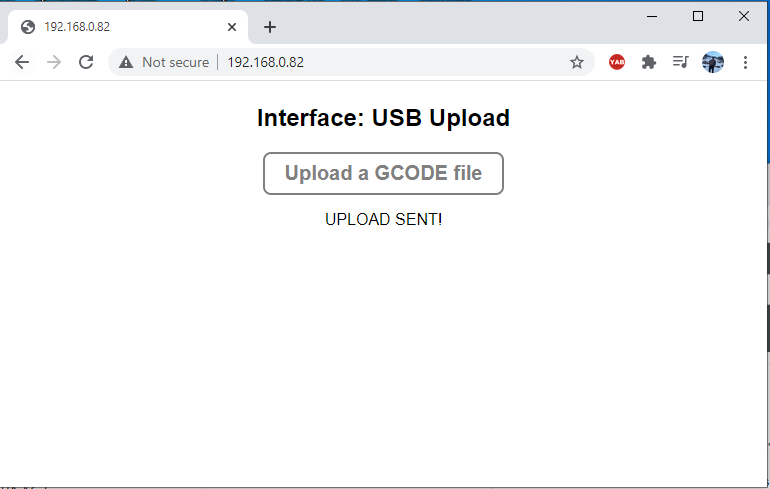Screen dimensions: 770x489
Task: Open the Not secure site warning
Action: (164, 62)
